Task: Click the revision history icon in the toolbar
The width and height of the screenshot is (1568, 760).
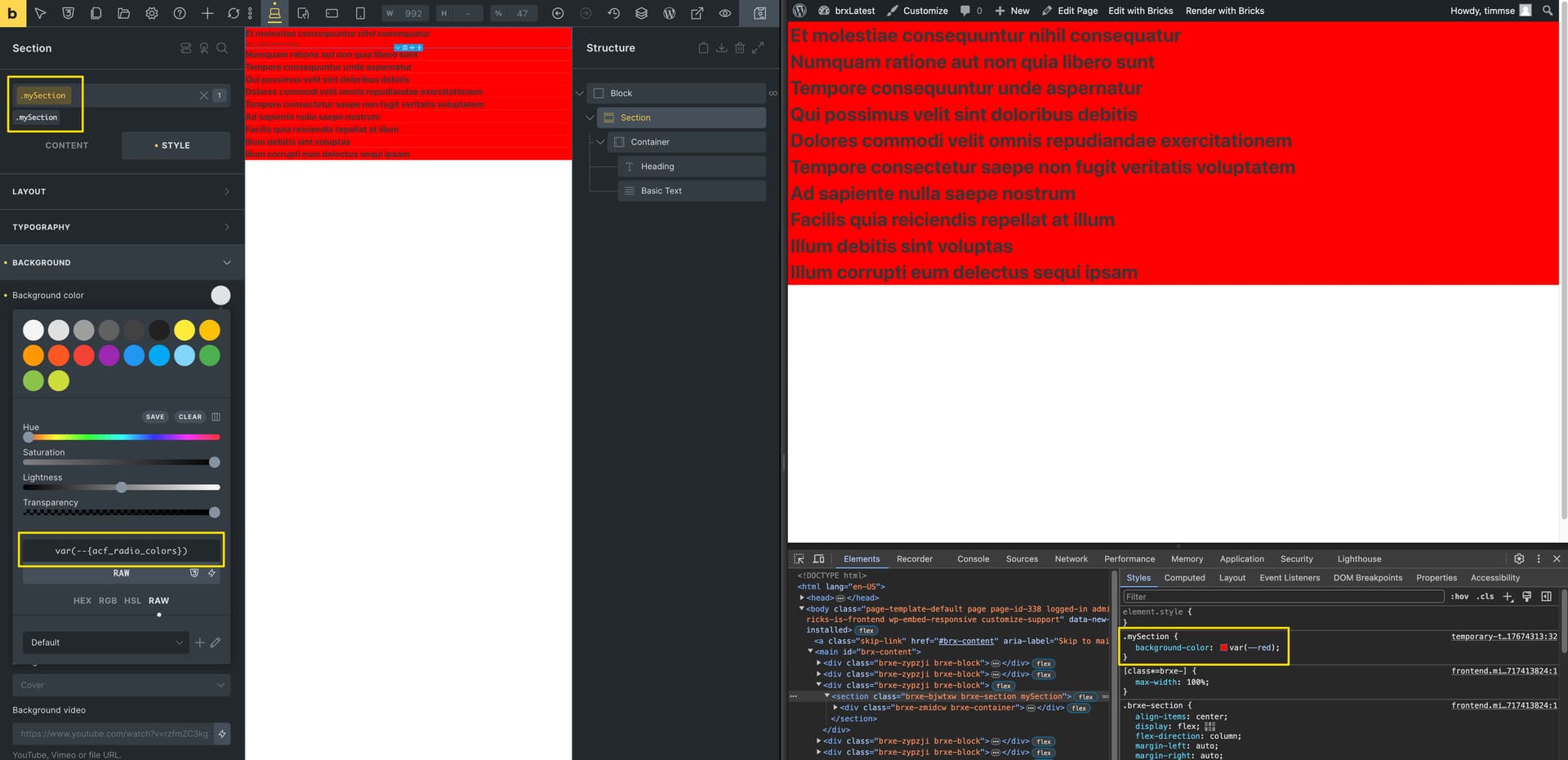Action: click(613, 13)
